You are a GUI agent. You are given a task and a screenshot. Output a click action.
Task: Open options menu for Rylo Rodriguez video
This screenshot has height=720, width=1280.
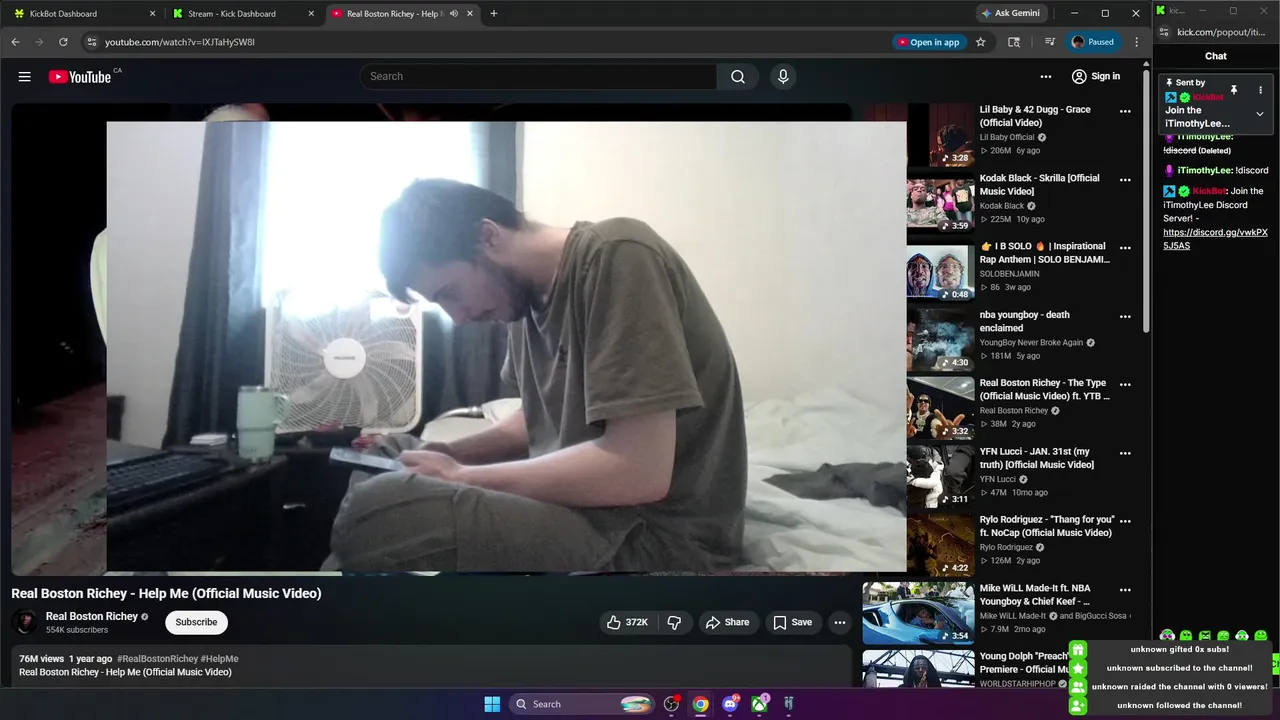[x=1125, y=521]
